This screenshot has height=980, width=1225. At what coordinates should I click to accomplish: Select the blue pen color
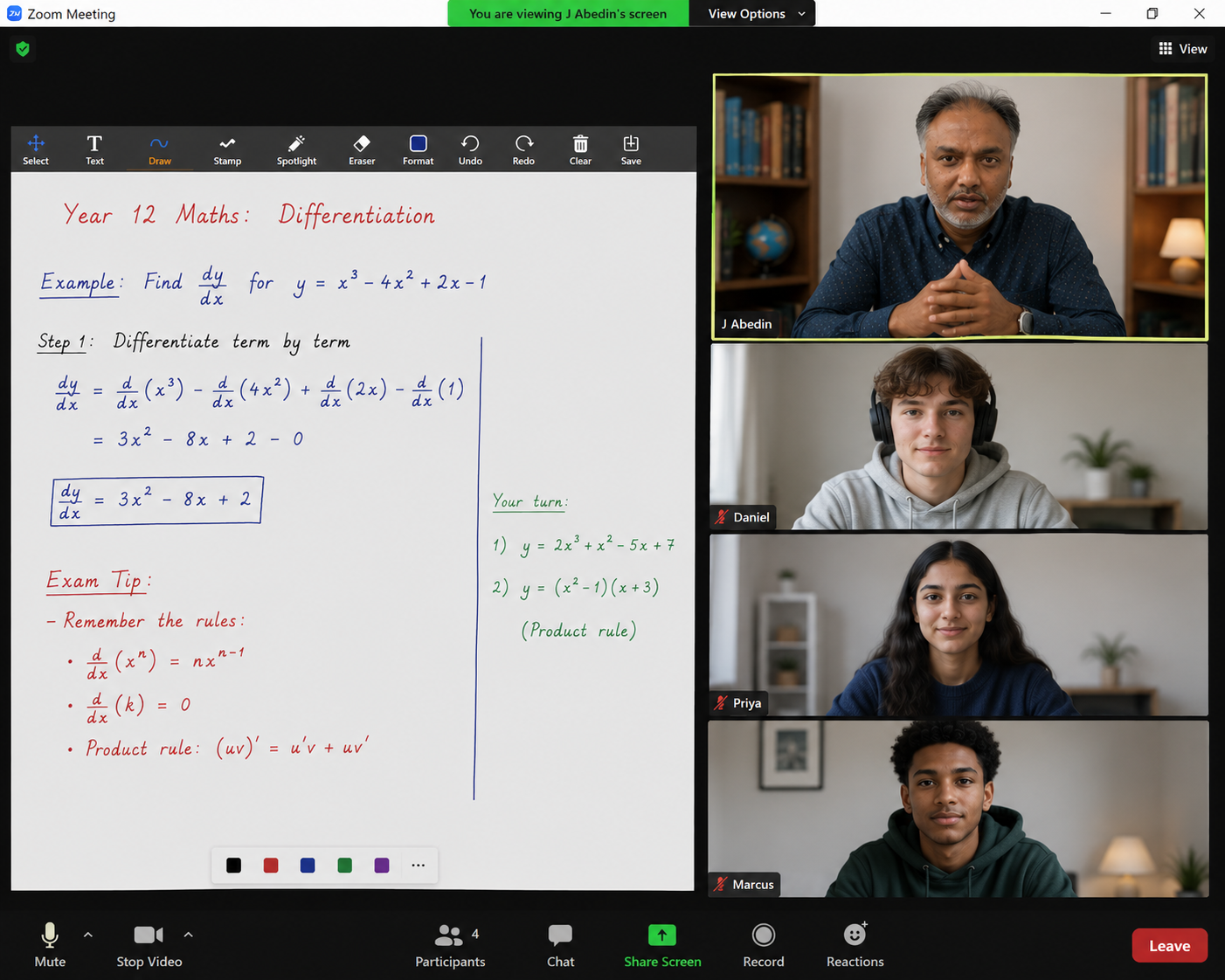click(308, 866)
